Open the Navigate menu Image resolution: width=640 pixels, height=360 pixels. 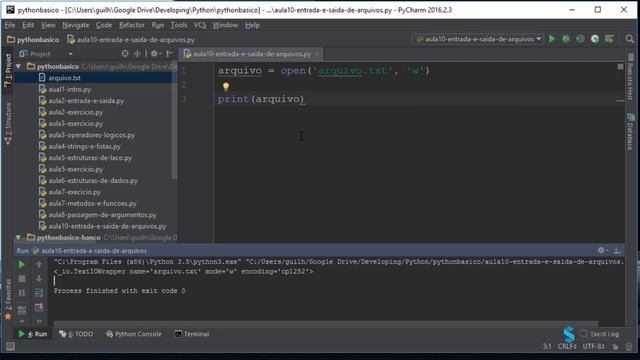pos(76,25)
